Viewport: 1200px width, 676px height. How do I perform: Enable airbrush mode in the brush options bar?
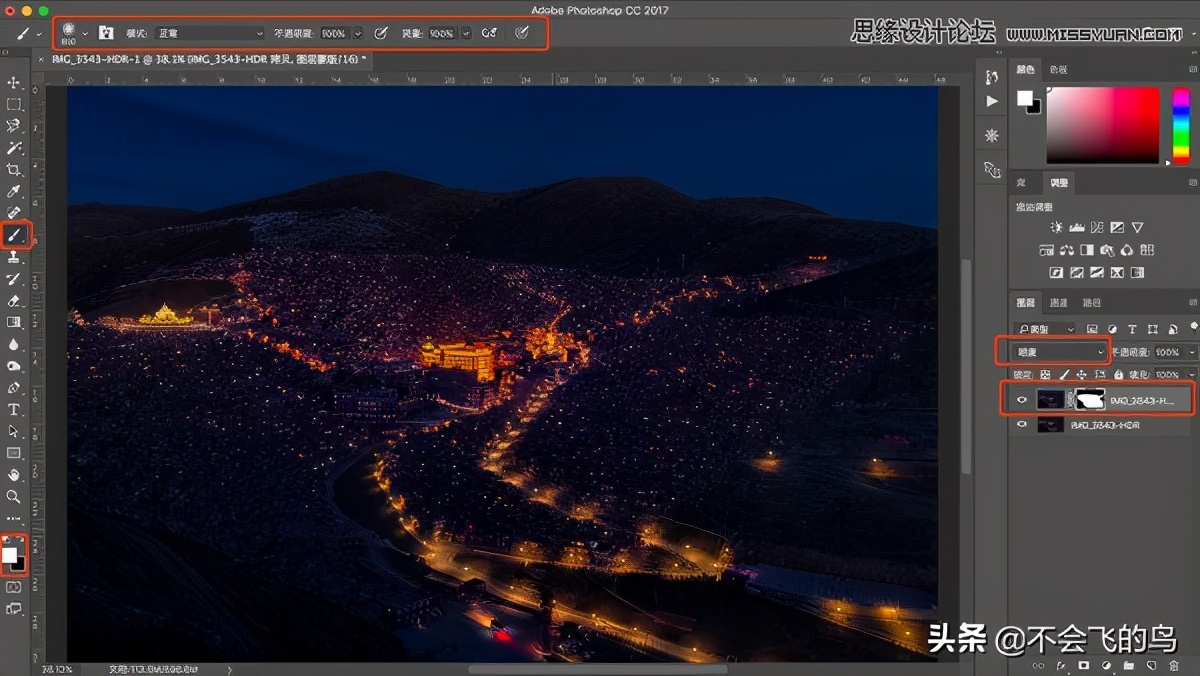490,32
